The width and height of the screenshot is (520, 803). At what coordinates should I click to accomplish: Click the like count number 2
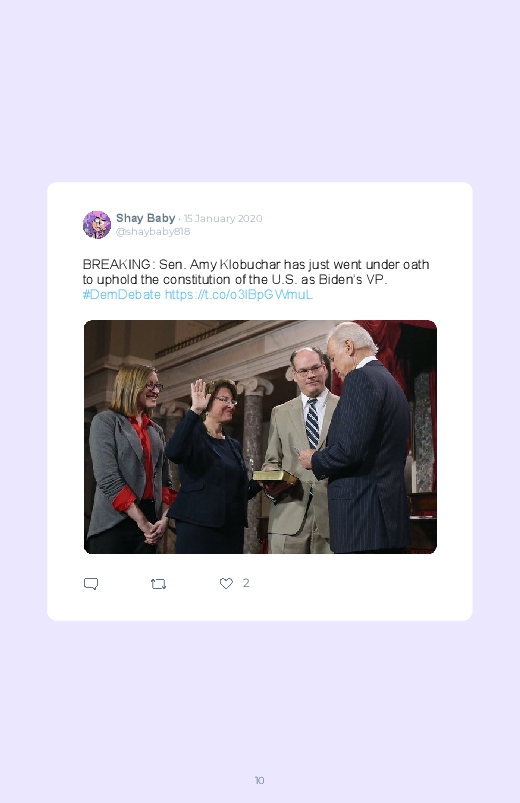pyautogui.click(x=246, y=583)
